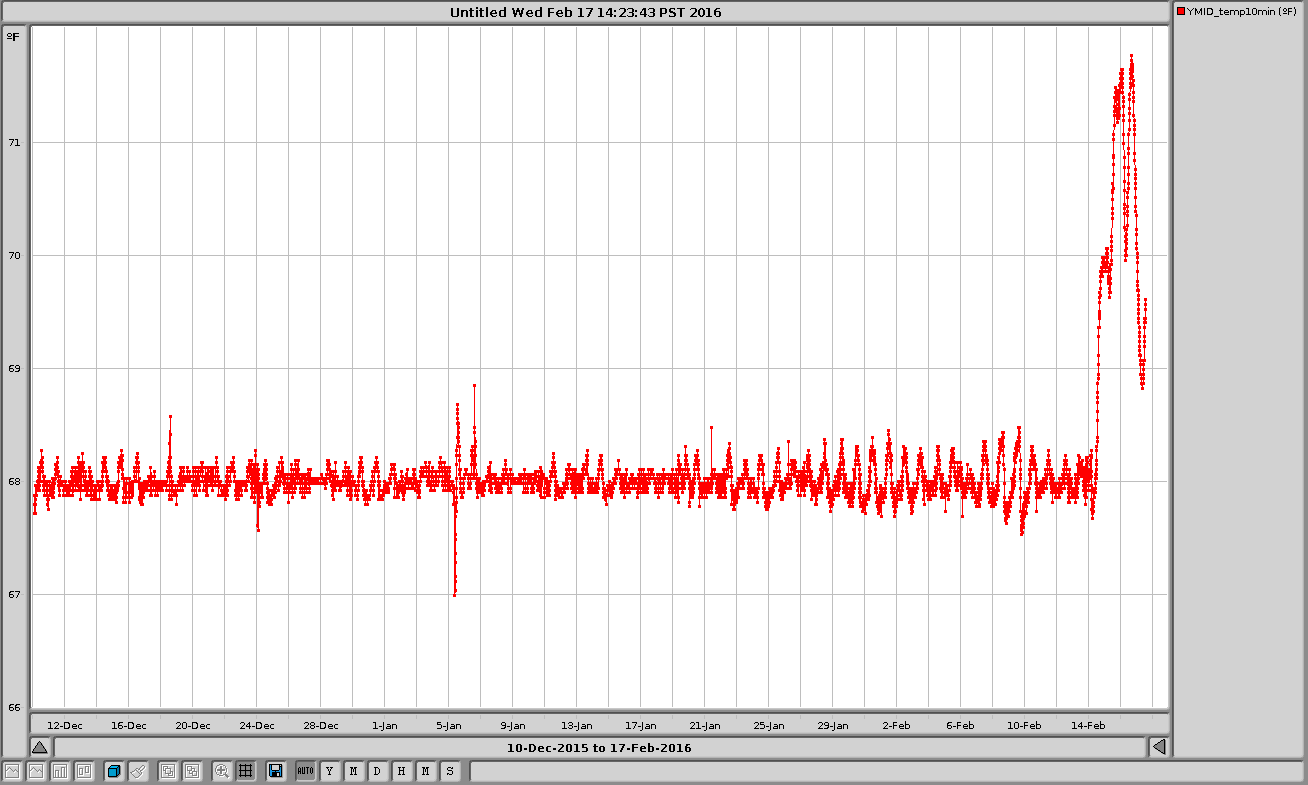Click the 24-Dec time axis label
This screenshot has width=1308, height=785.
tap(257, 725)
